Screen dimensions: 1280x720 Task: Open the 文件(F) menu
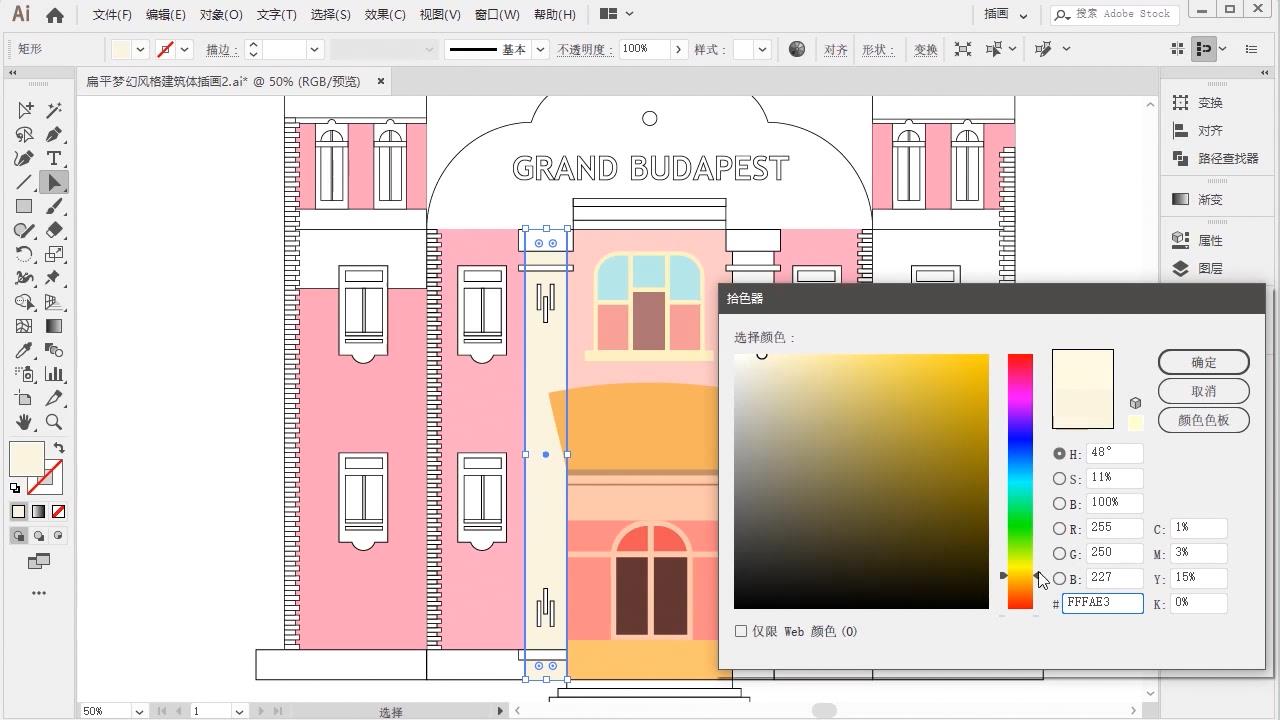click(112, 15)
